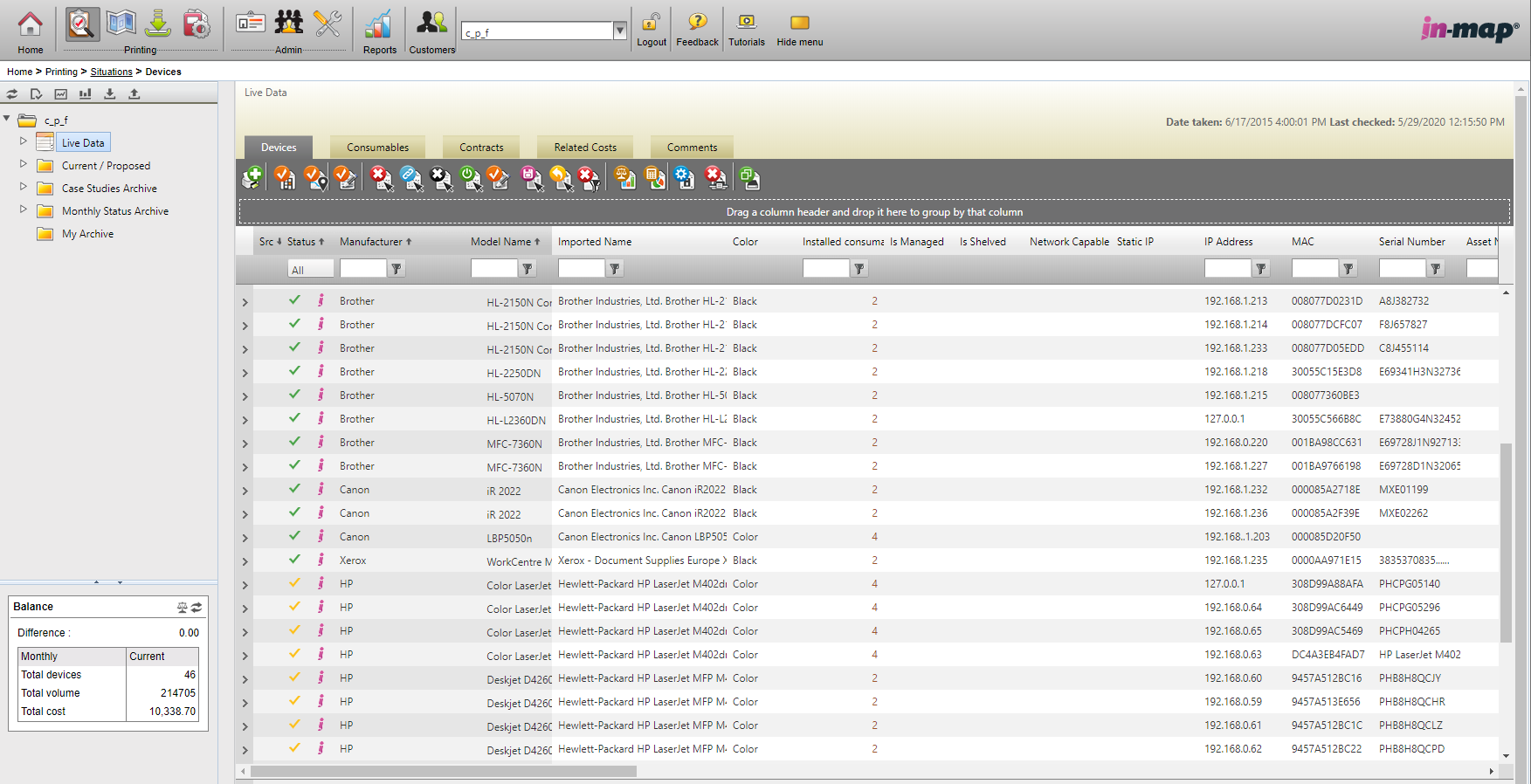Switch to the Comments tab
The width and height of the screenshot is (1531, 784).
click(x=692, y=148)
